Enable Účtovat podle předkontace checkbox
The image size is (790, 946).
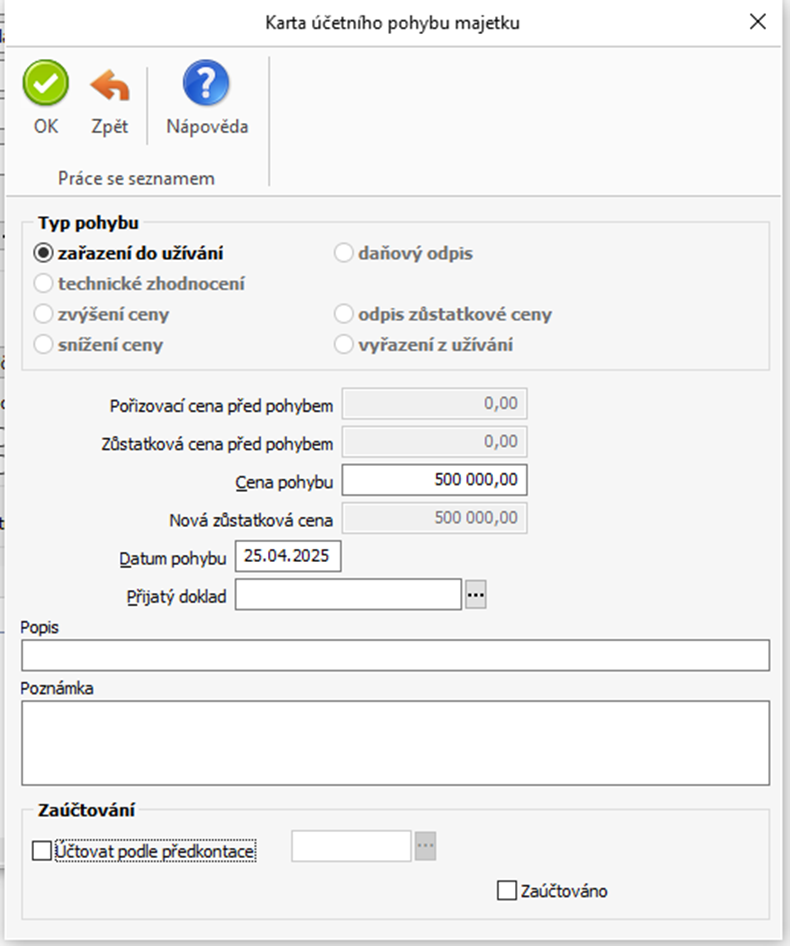tap(42, 851)
